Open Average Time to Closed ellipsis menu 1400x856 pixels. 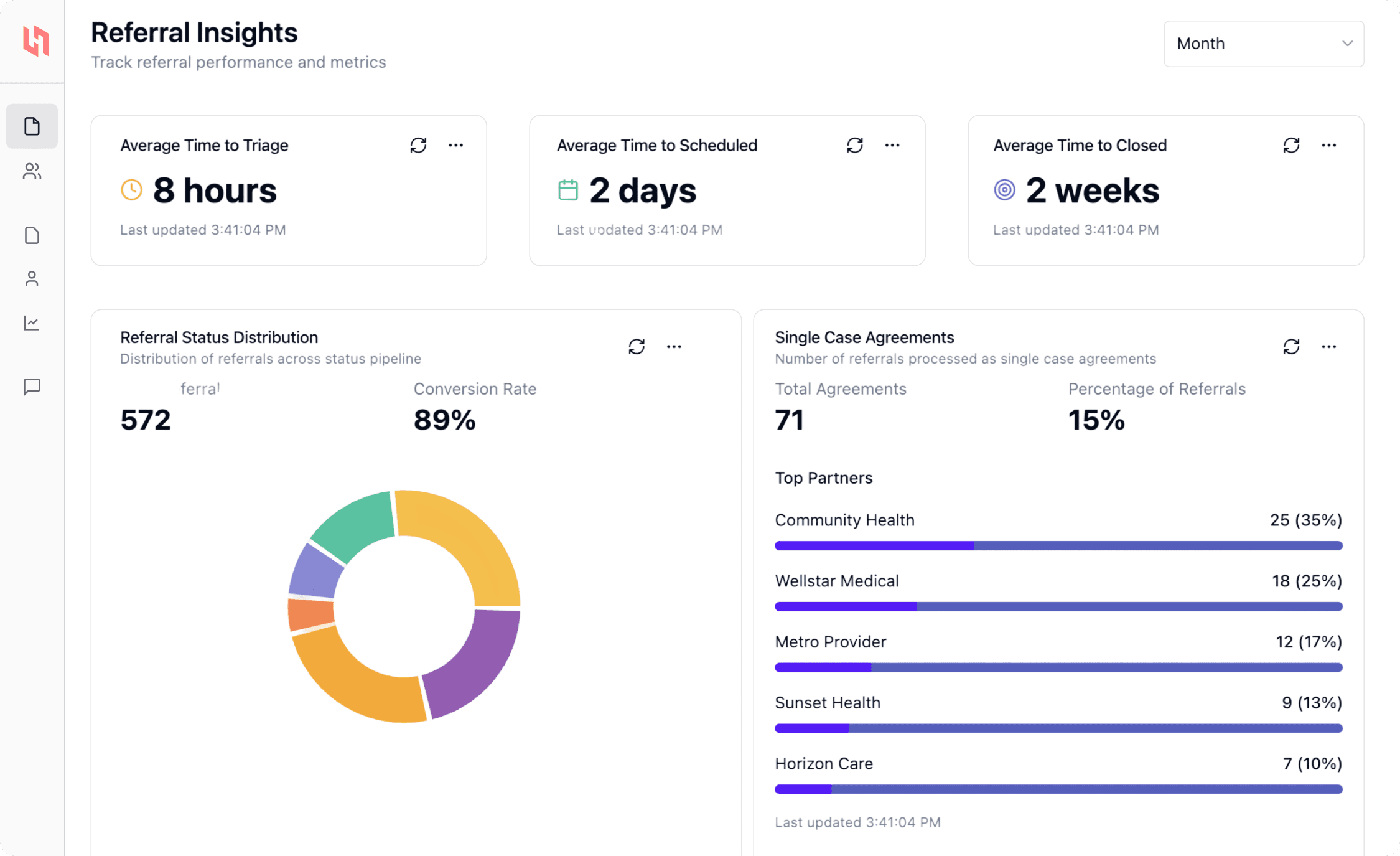coord(1328,145)
